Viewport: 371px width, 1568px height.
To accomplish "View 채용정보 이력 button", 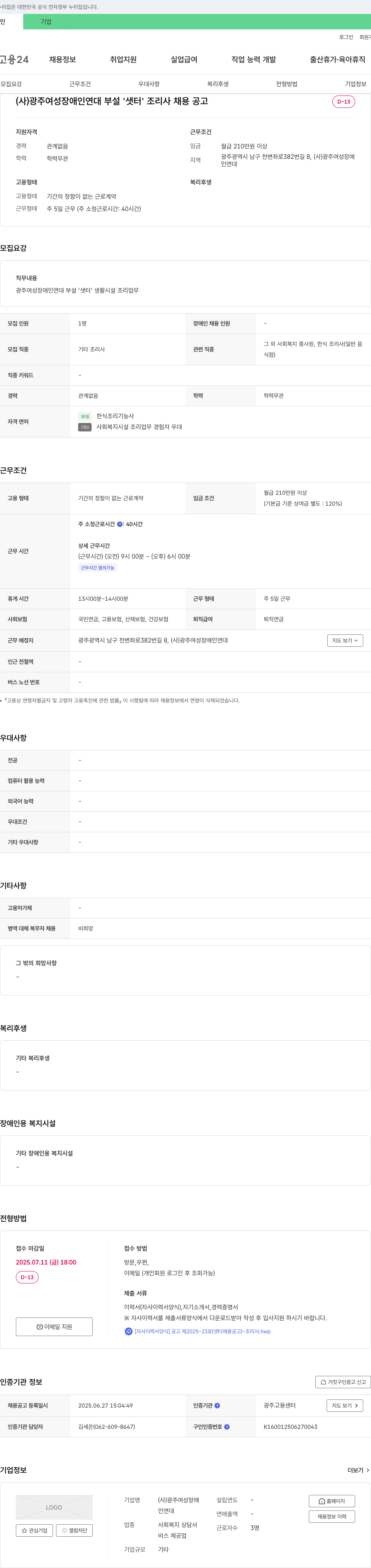I will tap(332, 1517).
